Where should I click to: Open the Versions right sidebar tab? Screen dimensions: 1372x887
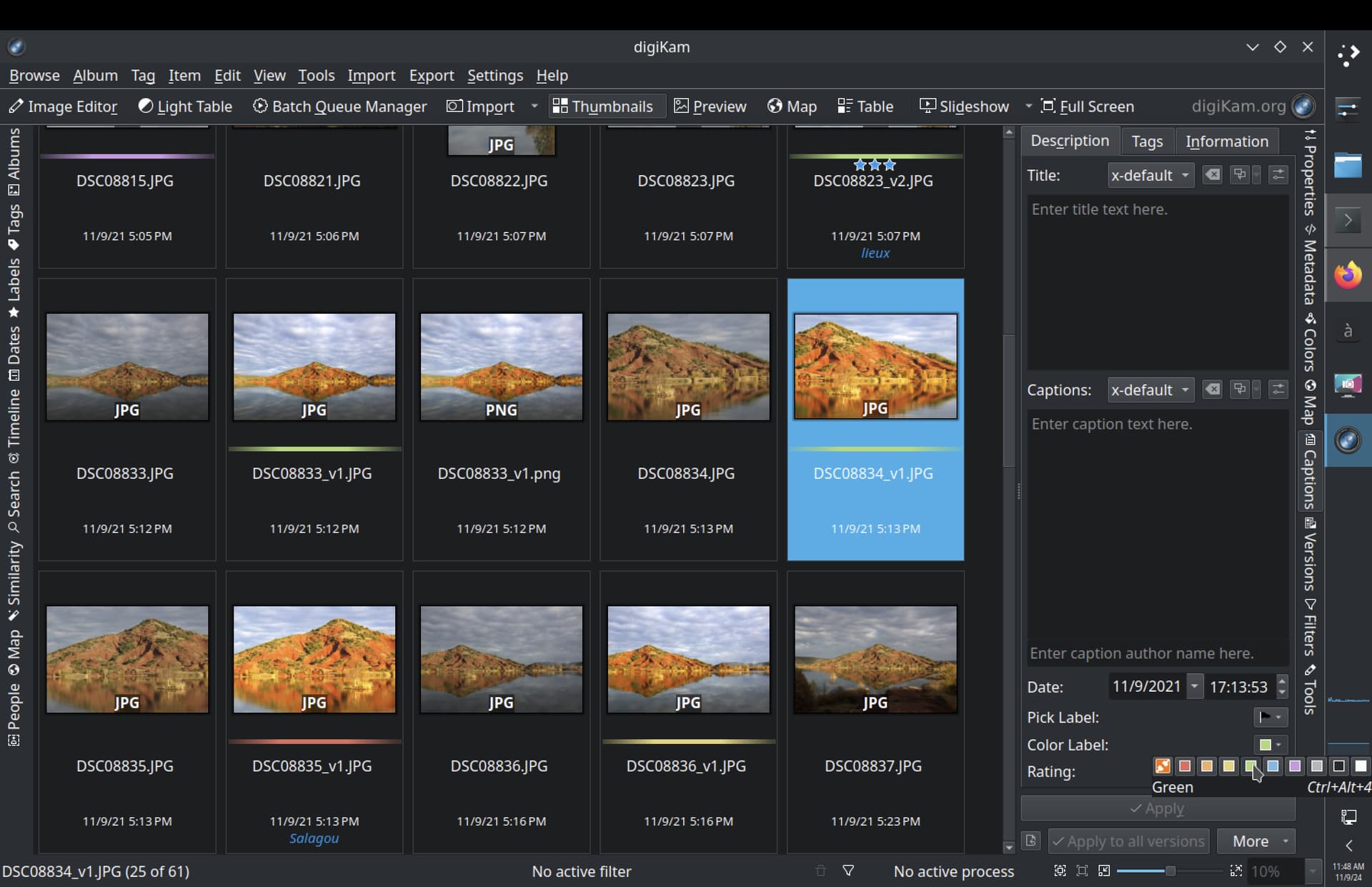tap(1310, 554)
